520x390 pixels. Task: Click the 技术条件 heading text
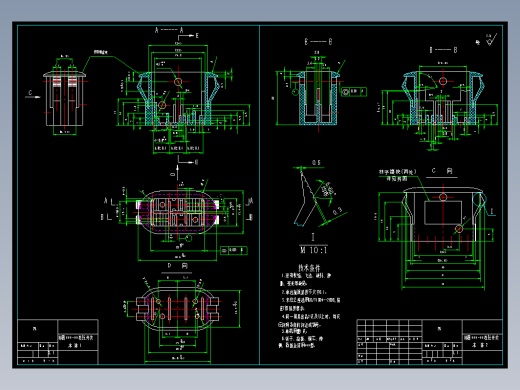click(309, 268)
